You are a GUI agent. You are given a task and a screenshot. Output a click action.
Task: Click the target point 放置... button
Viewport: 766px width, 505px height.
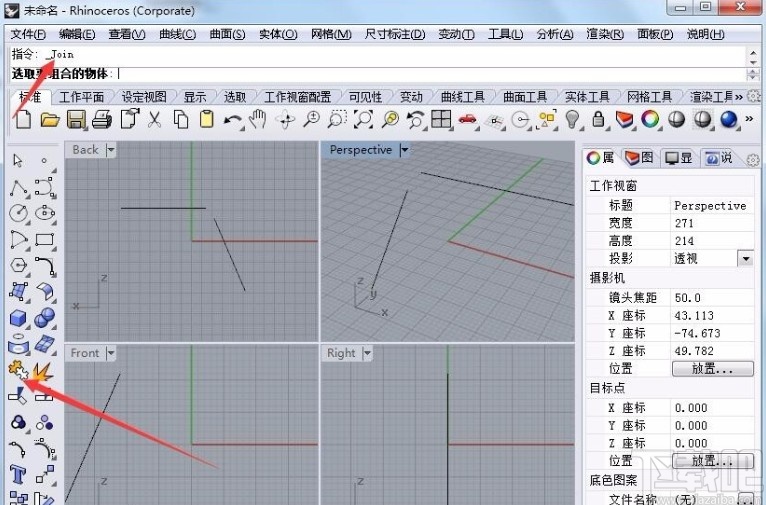click(713, 461)
